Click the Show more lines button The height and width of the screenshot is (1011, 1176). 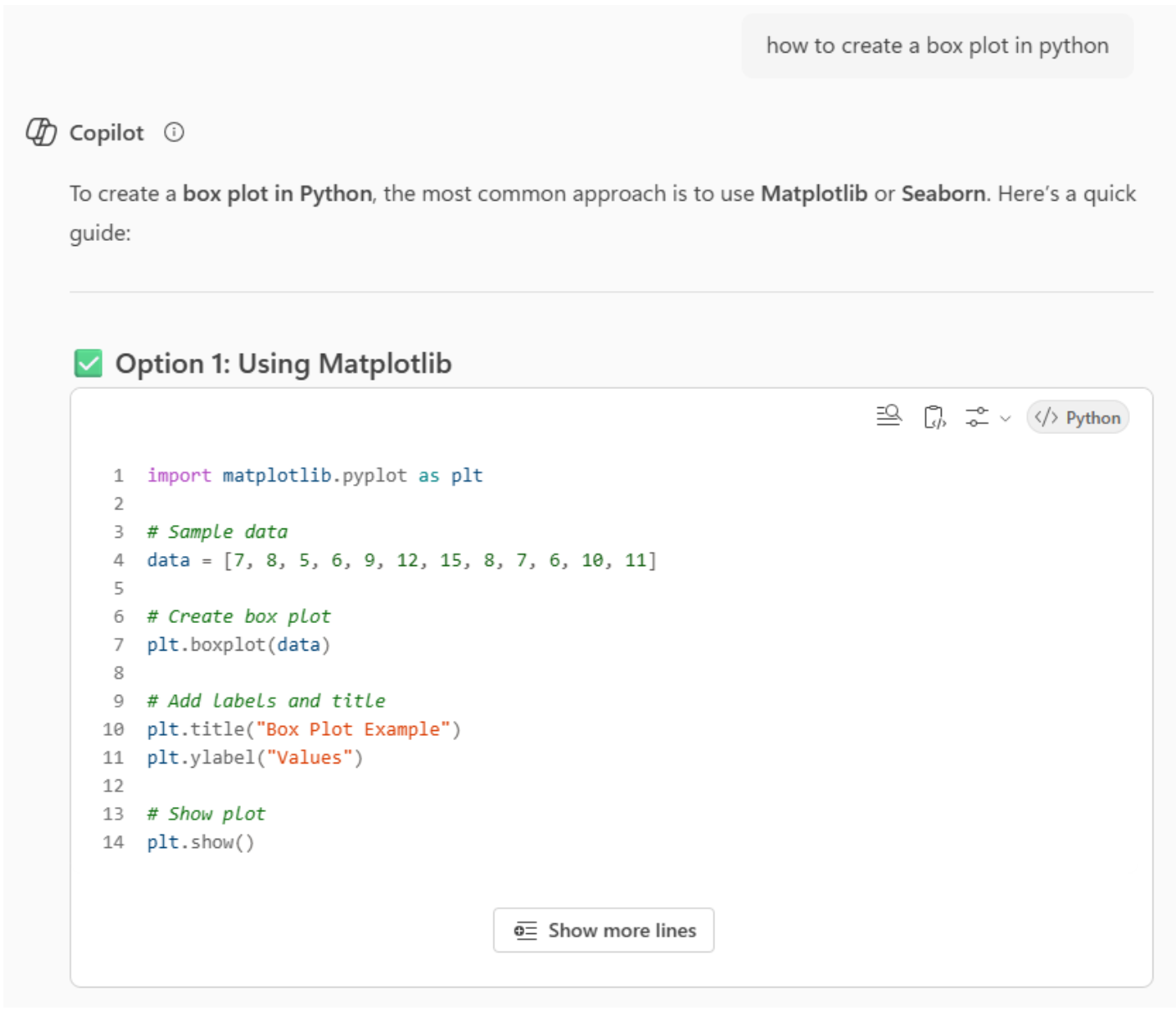tap(604, 930)
